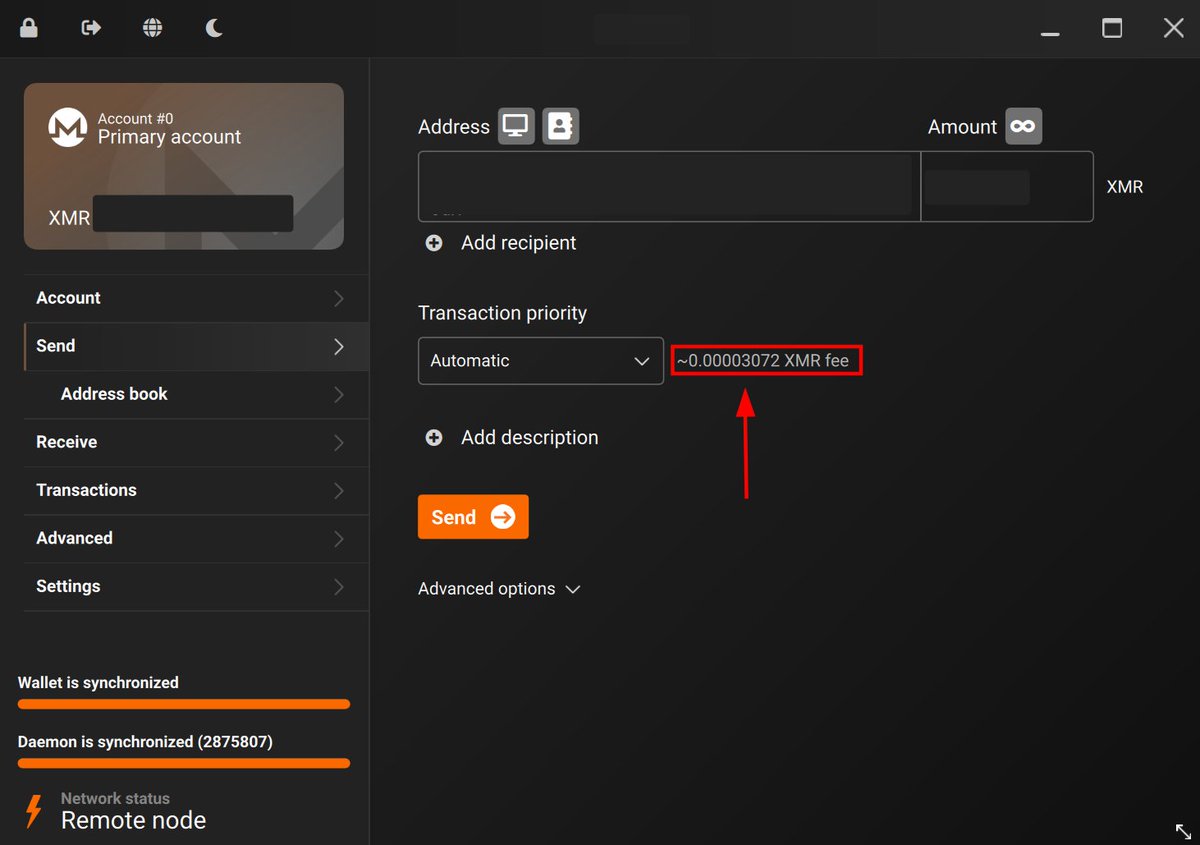Go to Receive page

tap(196, 442)
